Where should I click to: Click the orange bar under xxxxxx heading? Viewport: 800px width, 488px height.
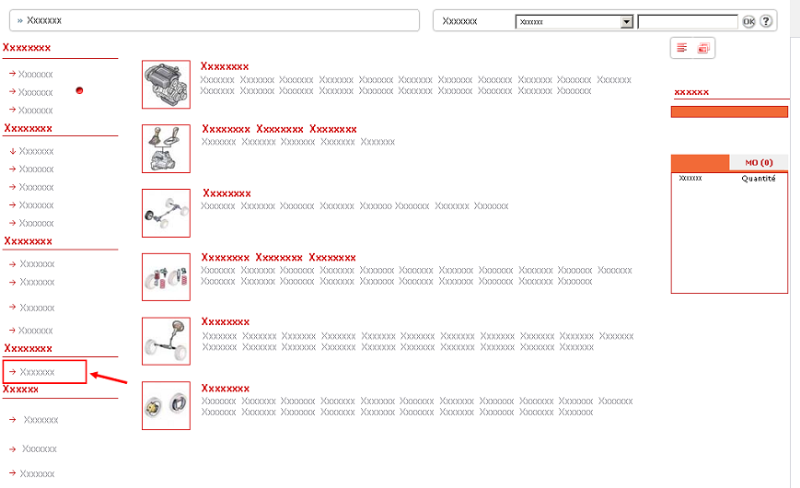pyautogui.click(x=729, y=112)
